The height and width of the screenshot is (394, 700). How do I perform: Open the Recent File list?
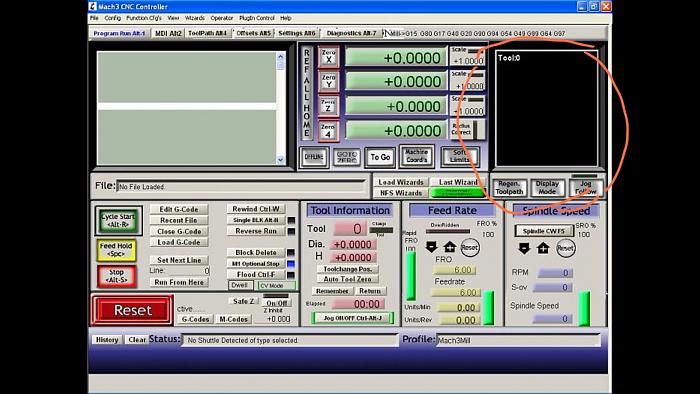pyautogui.click(x=179, y=220)
